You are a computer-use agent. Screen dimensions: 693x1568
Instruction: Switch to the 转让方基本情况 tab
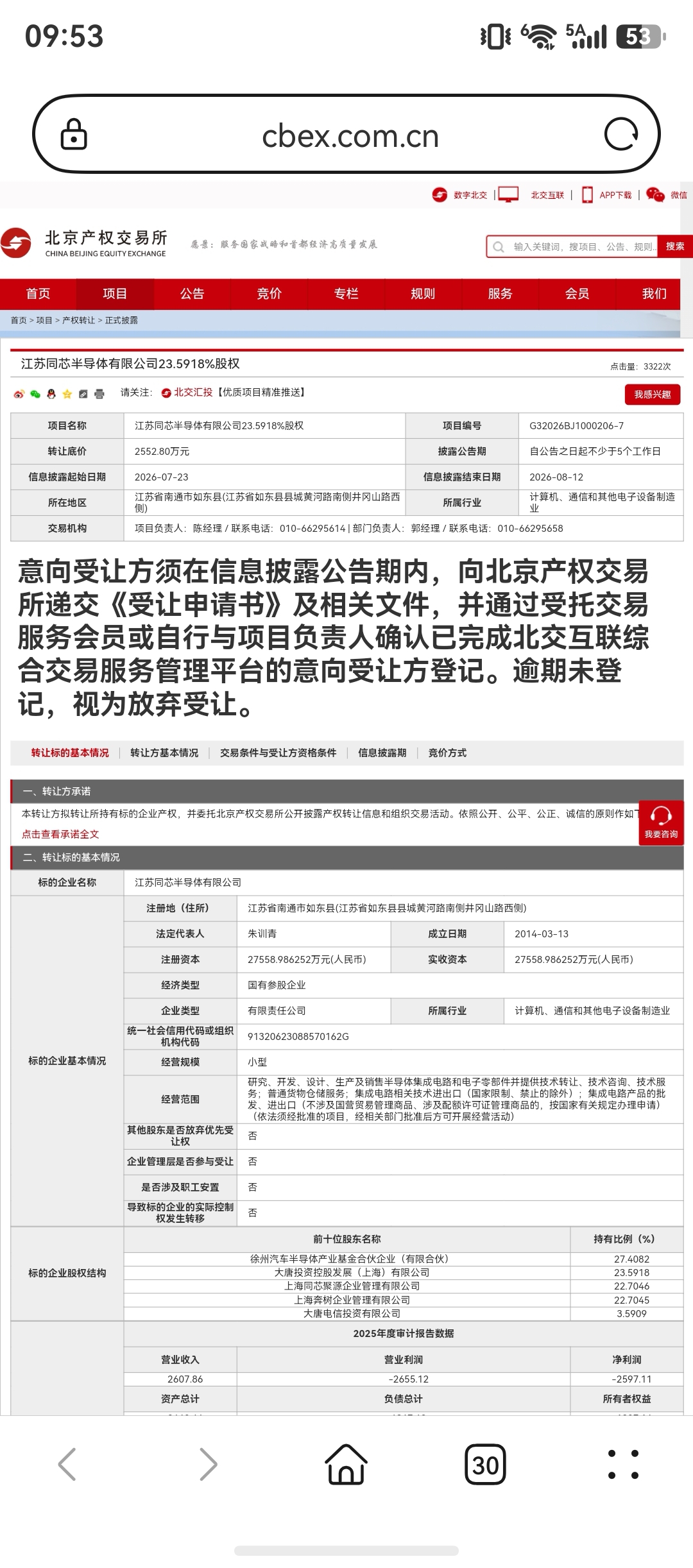(x=164, y=753)
